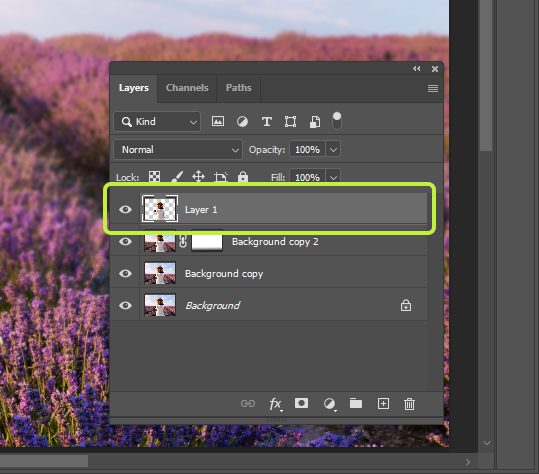The height and width of the screenshot is (474, 539).
Task: Click the horizontal scrollbar thumb
Action: tap(44, 461)
